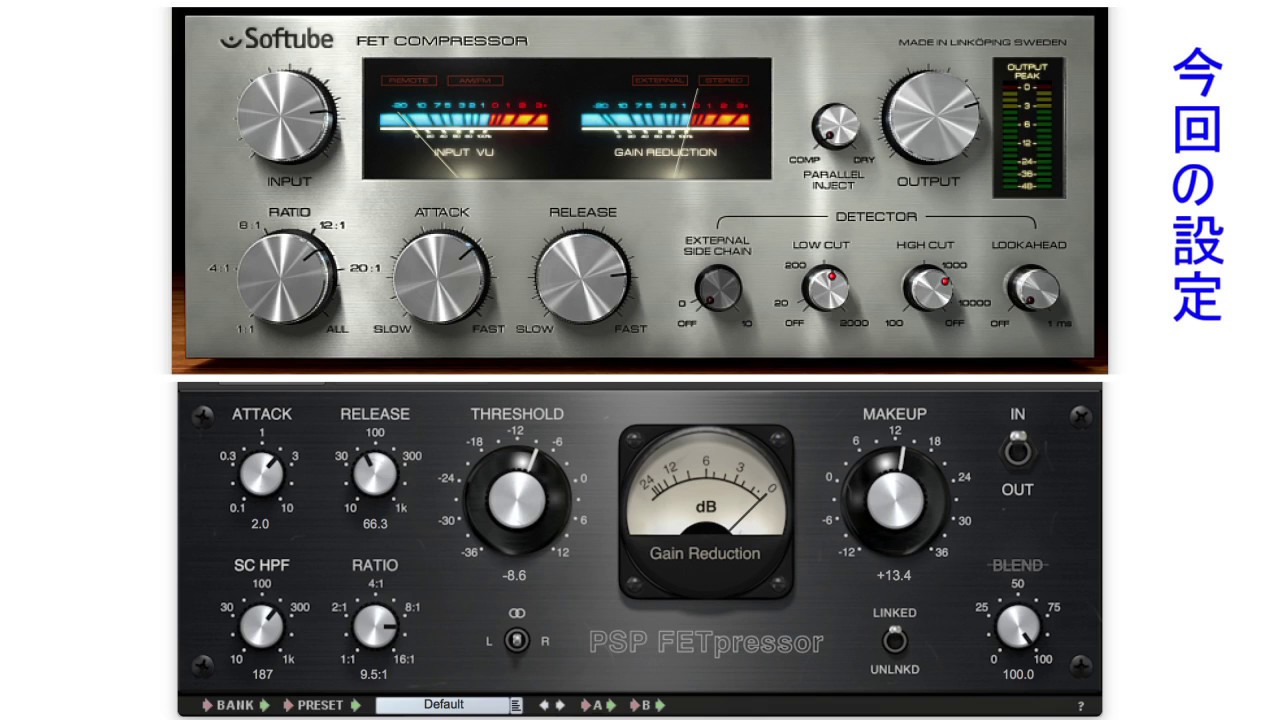Click the SC HPF knob
The width and height of the screenshot is (1280, 720).
[x=261, y=626]
